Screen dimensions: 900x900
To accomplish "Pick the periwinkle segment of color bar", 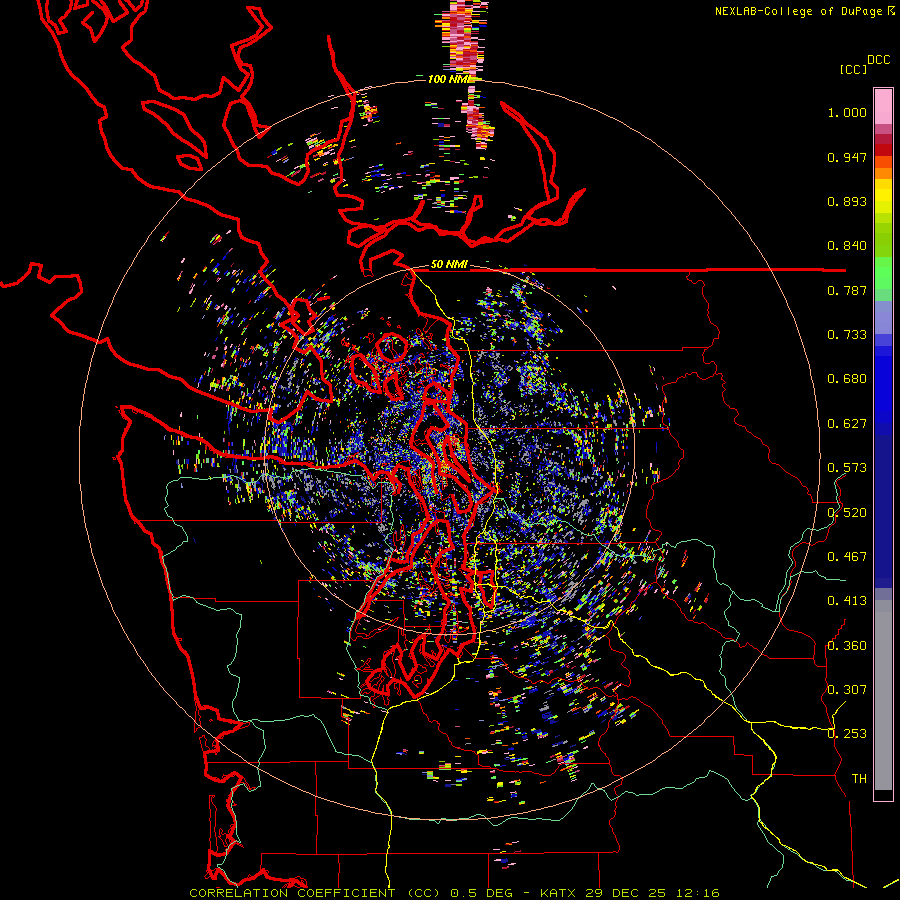I will [x=883, y=317].
